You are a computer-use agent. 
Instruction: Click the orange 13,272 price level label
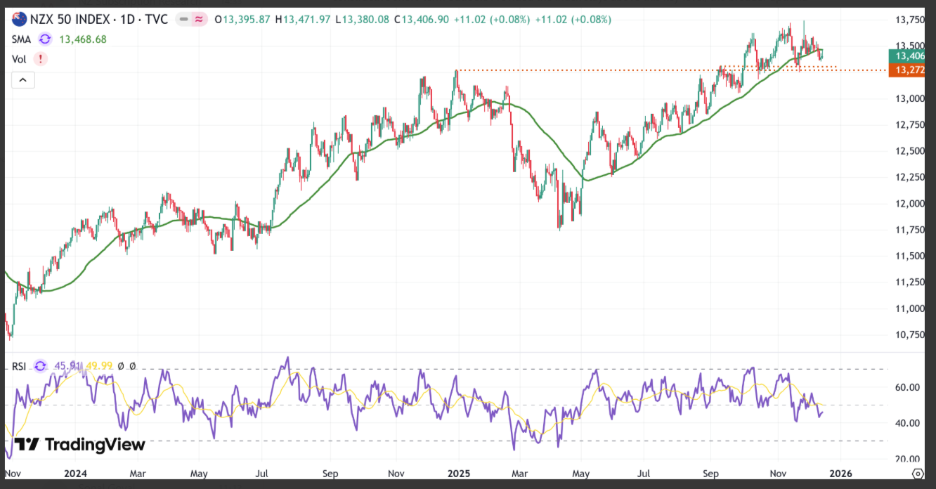click(x=907, y=70)
